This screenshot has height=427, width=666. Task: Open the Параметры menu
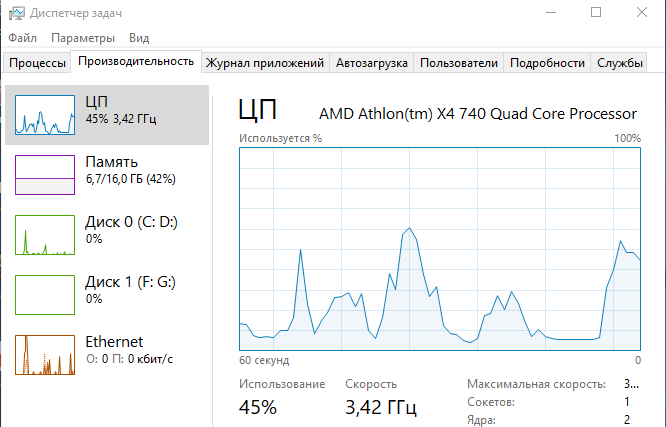click(x=83, y=38)
